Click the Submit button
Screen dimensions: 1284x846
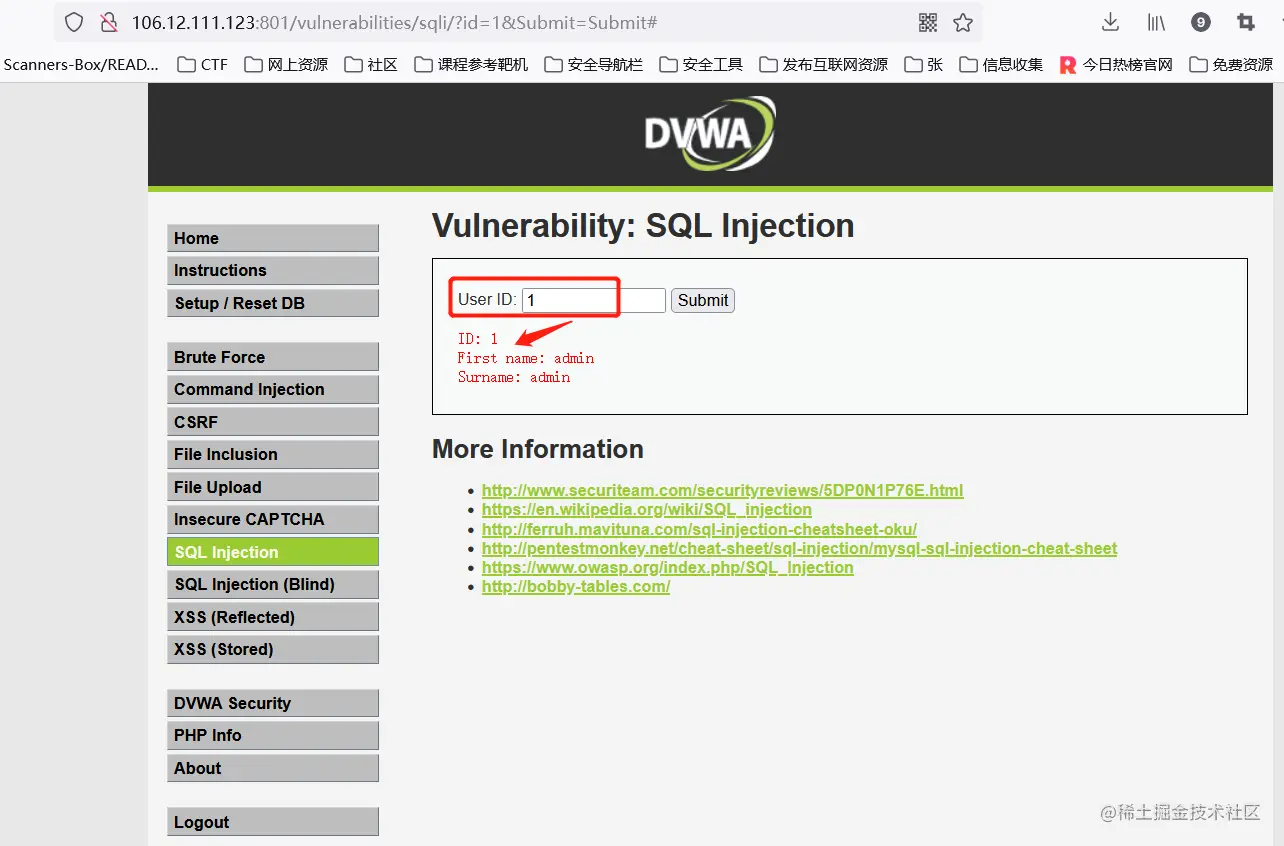703,300
